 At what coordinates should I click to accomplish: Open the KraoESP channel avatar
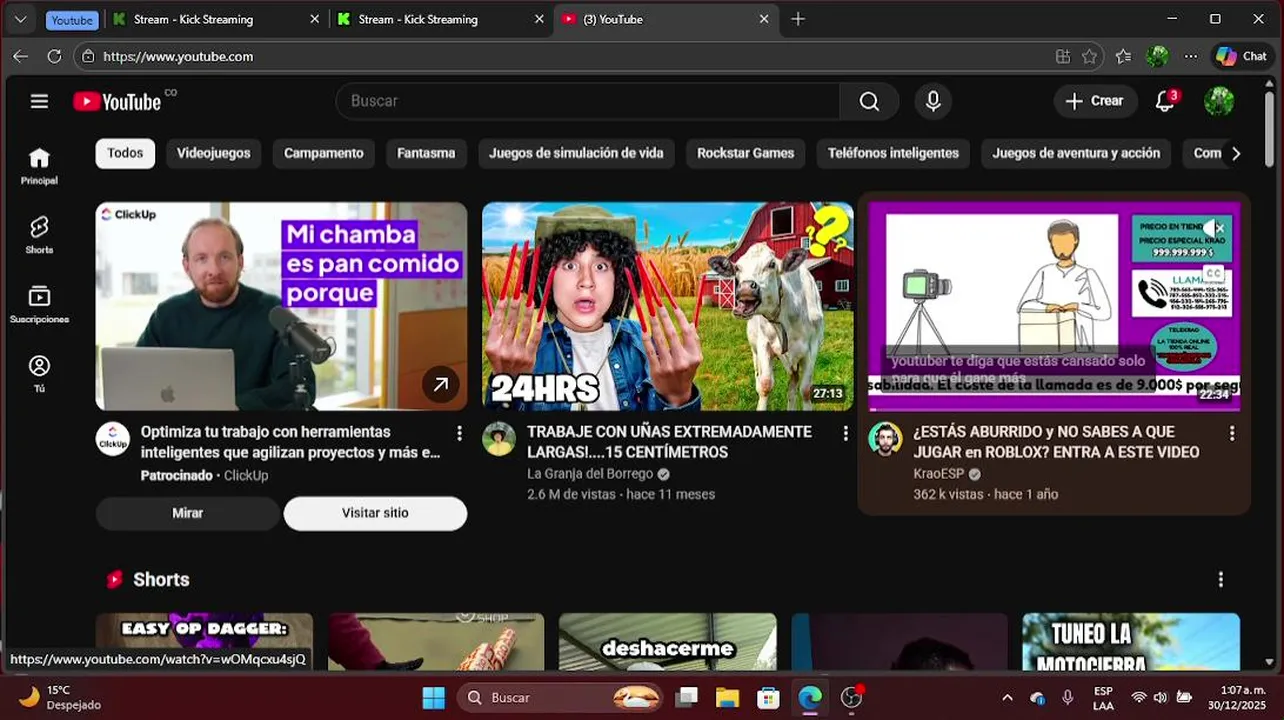[x=885, y=439]
